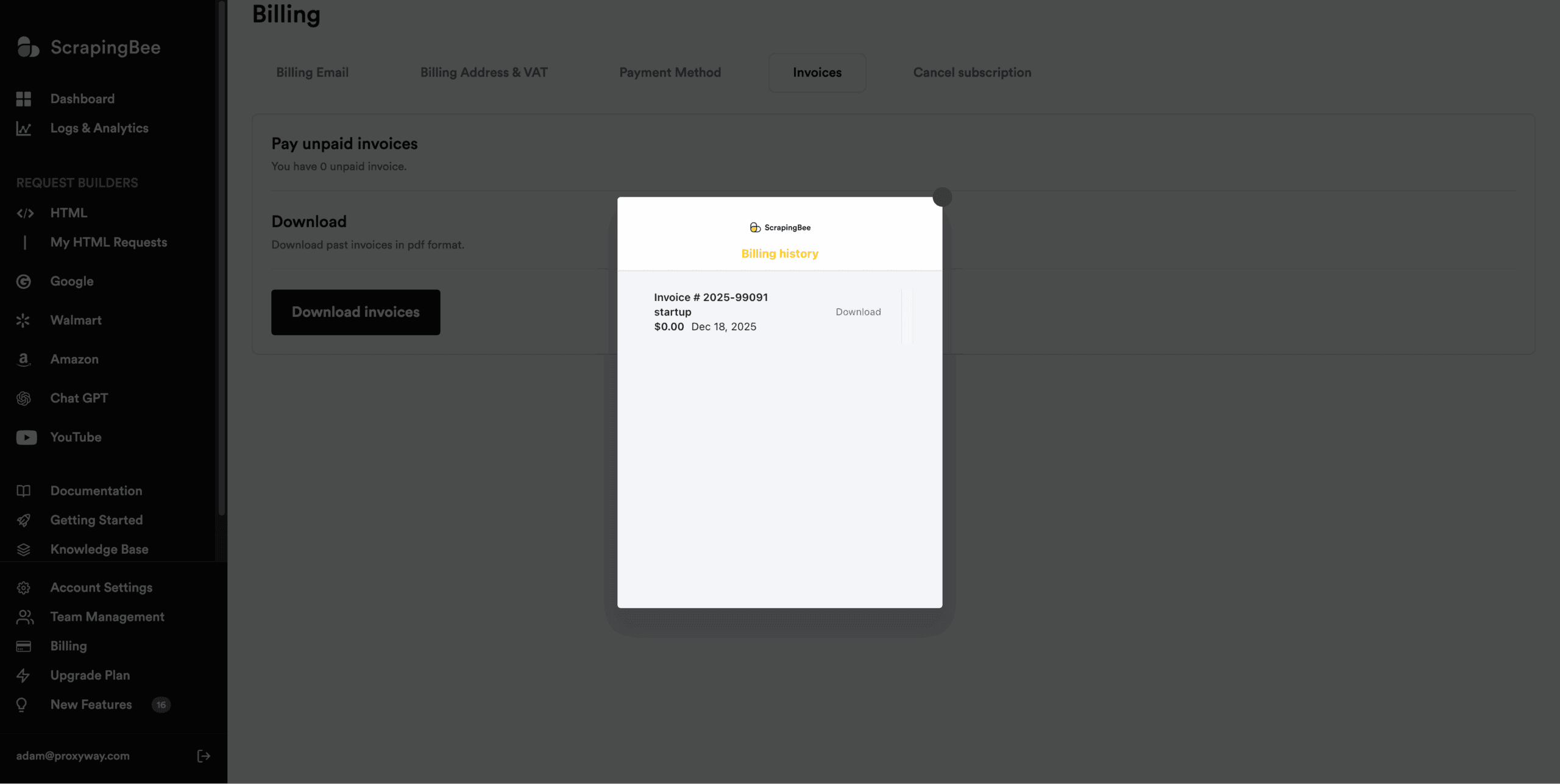This screenshot has width=1560, height=784.
Task: Click the HTML code brackets icon
Action: click(x=25, y=213)
